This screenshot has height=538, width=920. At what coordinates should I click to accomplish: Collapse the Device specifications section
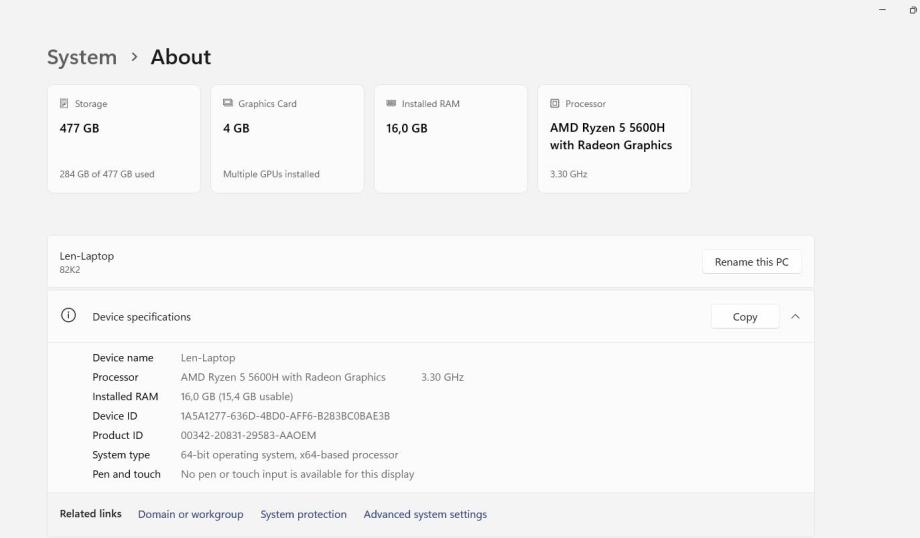(x=795, y=317)
